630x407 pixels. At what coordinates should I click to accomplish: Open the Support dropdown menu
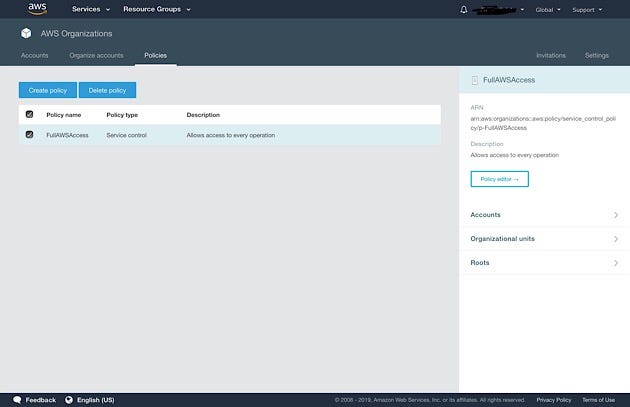tap(587, 10)
